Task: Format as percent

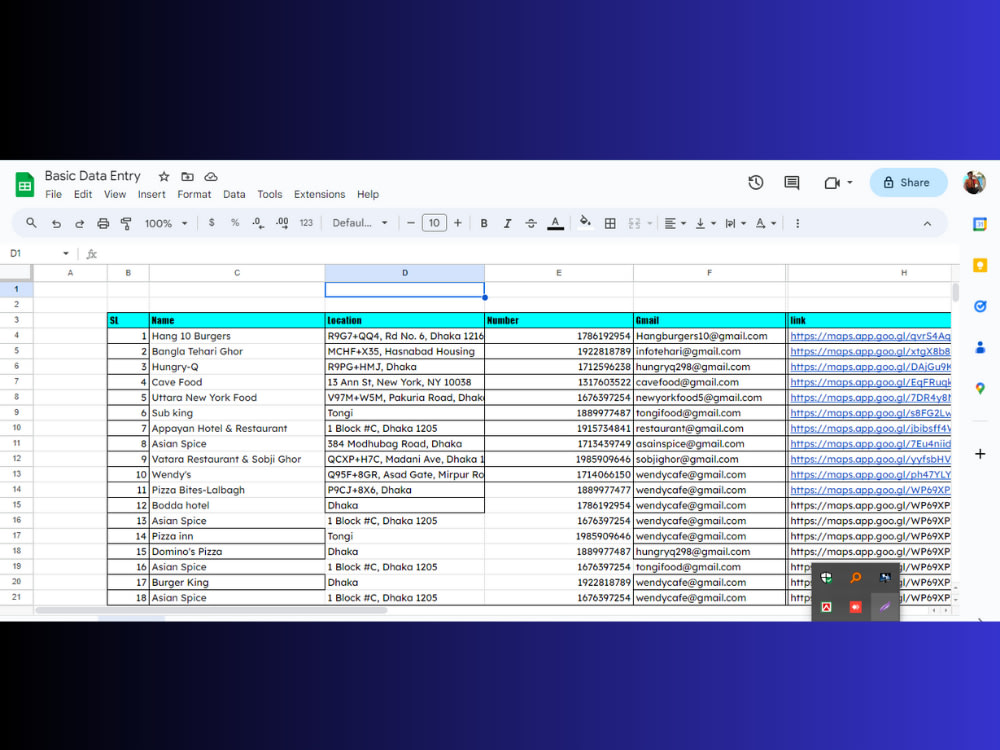Action: pyautogui.click(x=235, y=223)
